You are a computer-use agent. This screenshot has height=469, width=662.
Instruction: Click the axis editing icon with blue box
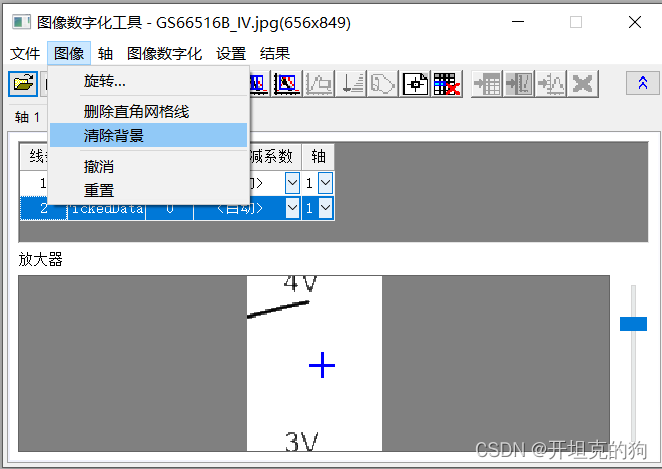287,84
